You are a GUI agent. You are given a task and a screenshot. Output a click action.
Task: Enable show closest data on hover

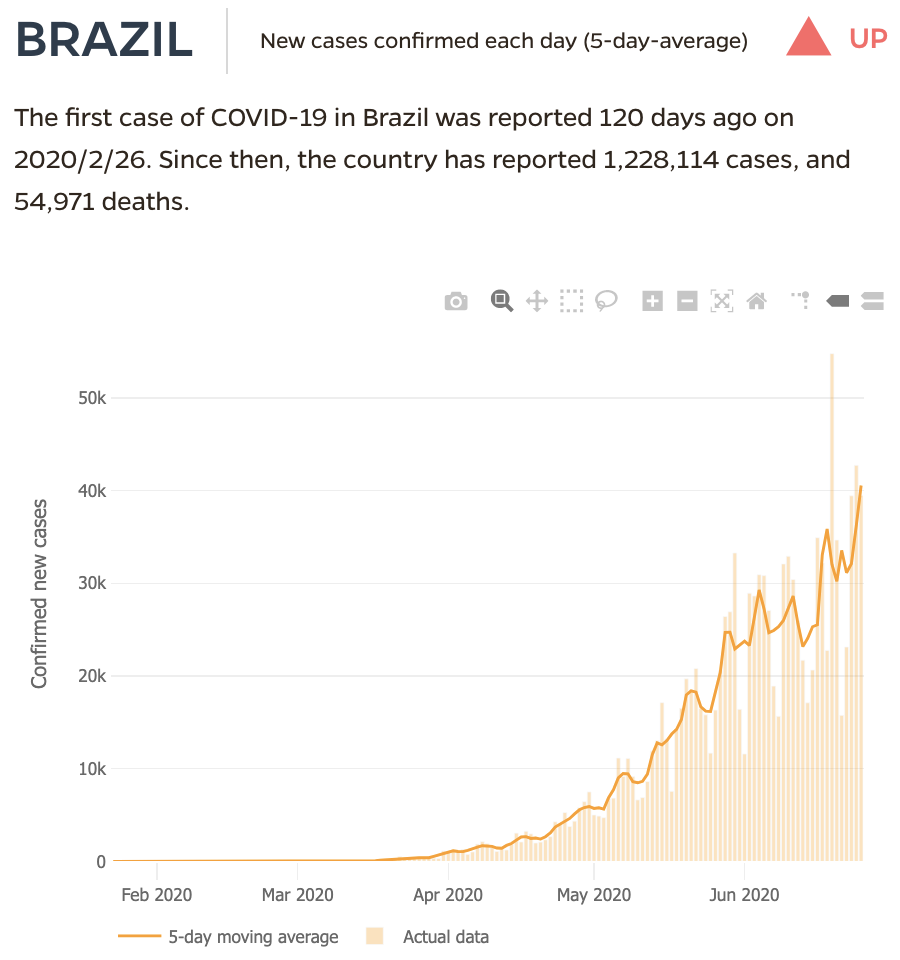pos(837,301)
